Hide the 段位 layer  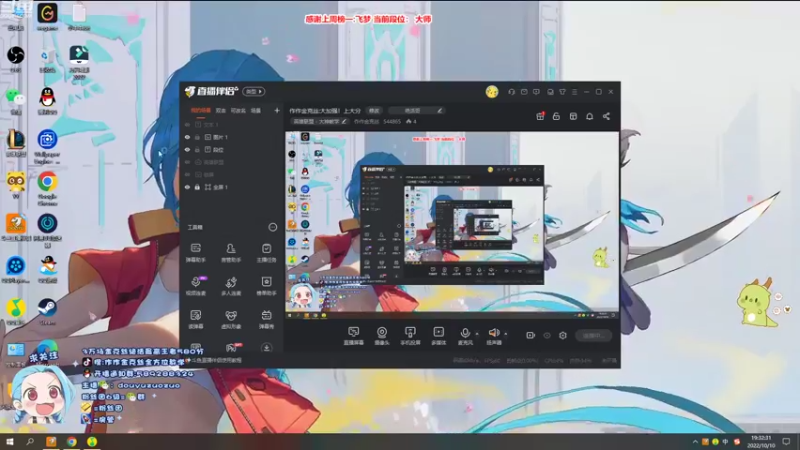187,149
